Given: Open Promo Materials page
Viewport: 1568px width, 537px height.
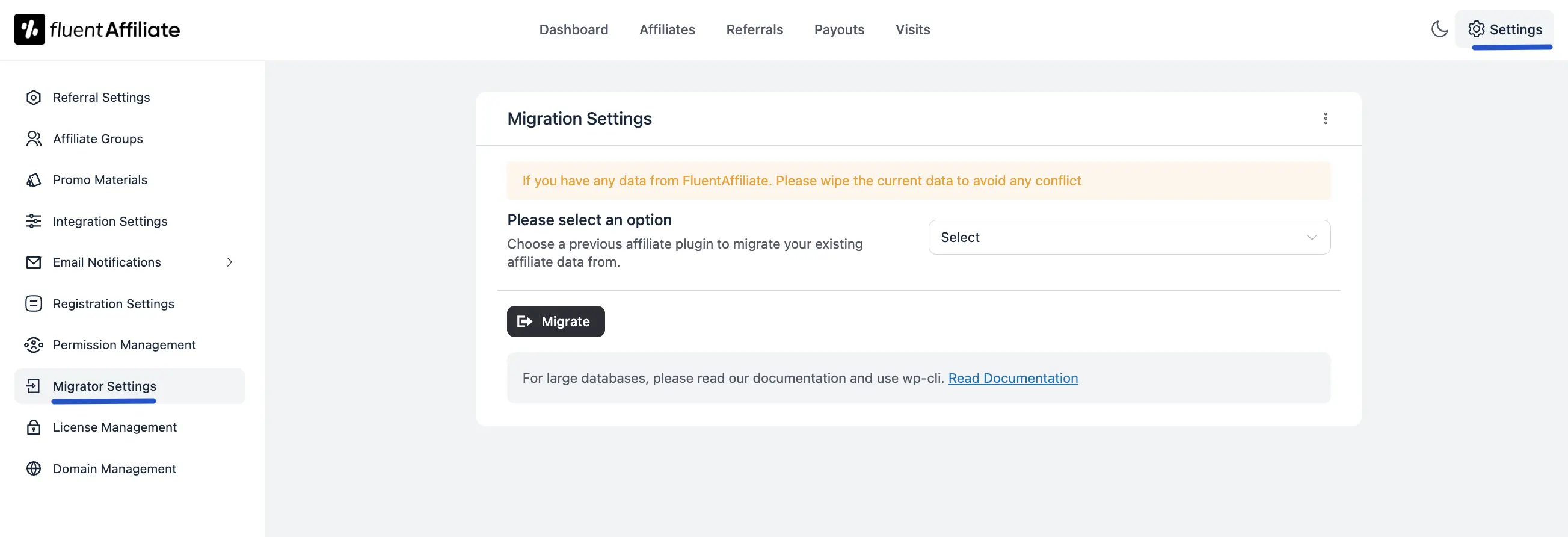Looking at the screenshot, I should (x=130, y=180).
